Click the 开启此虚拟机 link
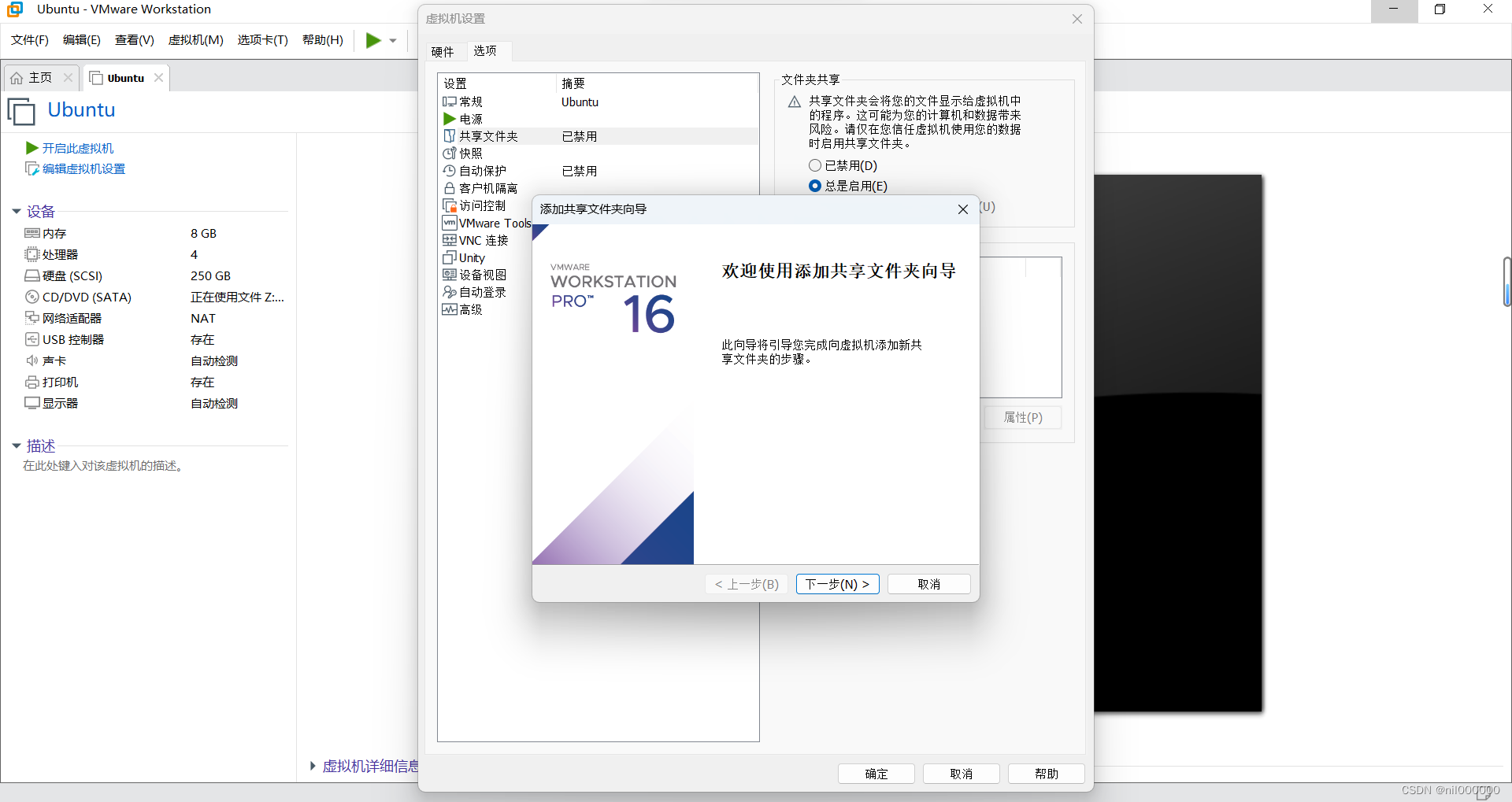Screen dimensions: 1512x802 tap(77, 148)
